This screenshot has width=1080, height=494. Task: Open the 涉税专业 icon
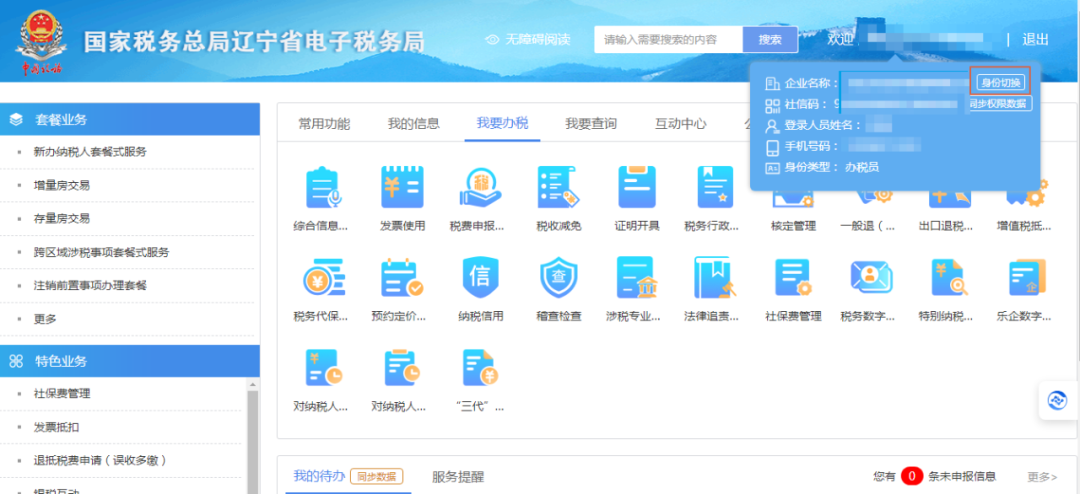click(636, 280)
